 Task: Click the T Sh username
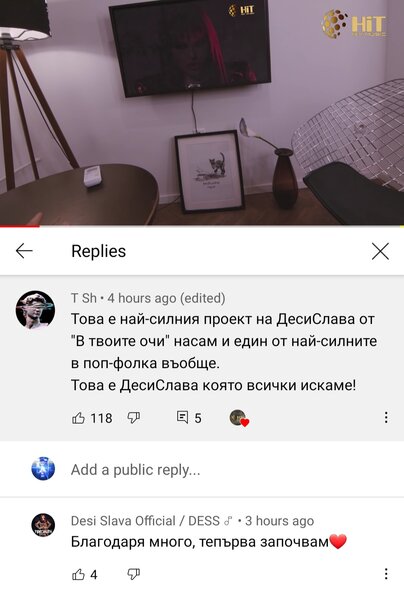(84, 298)
